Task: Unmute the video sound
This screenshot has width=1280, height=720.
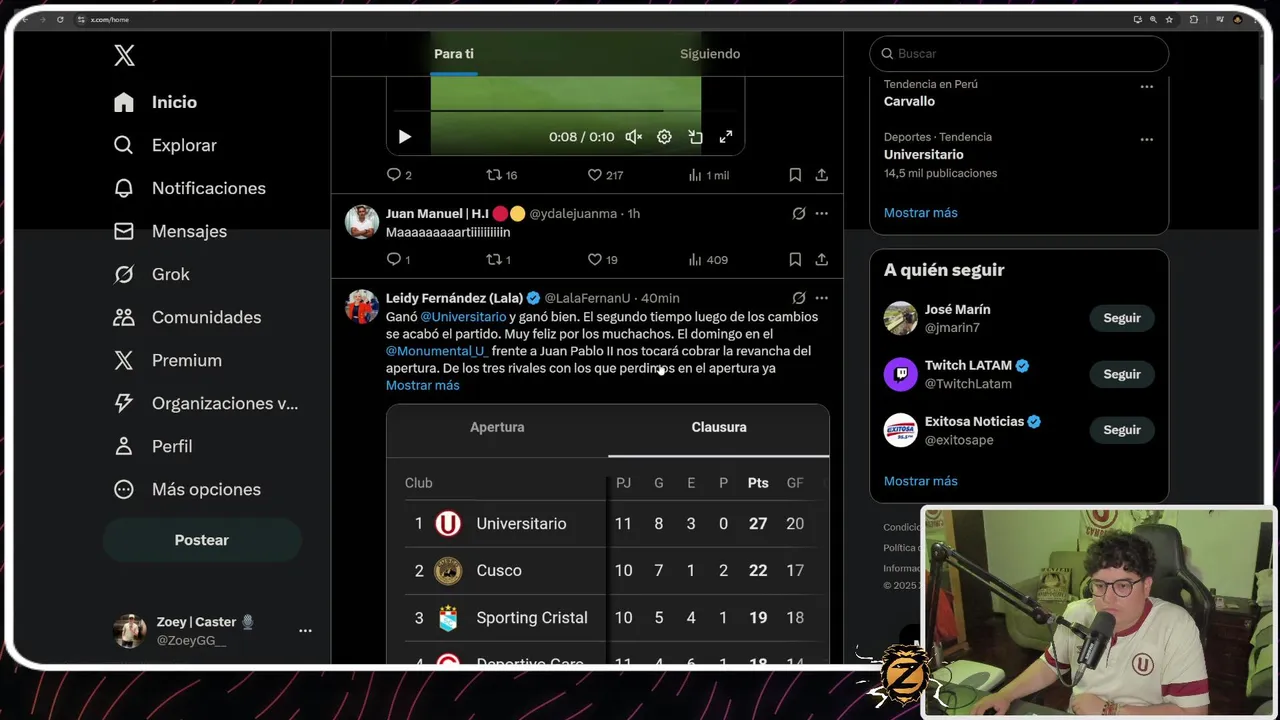Action: pyautogui.click(x=634, y=137)
